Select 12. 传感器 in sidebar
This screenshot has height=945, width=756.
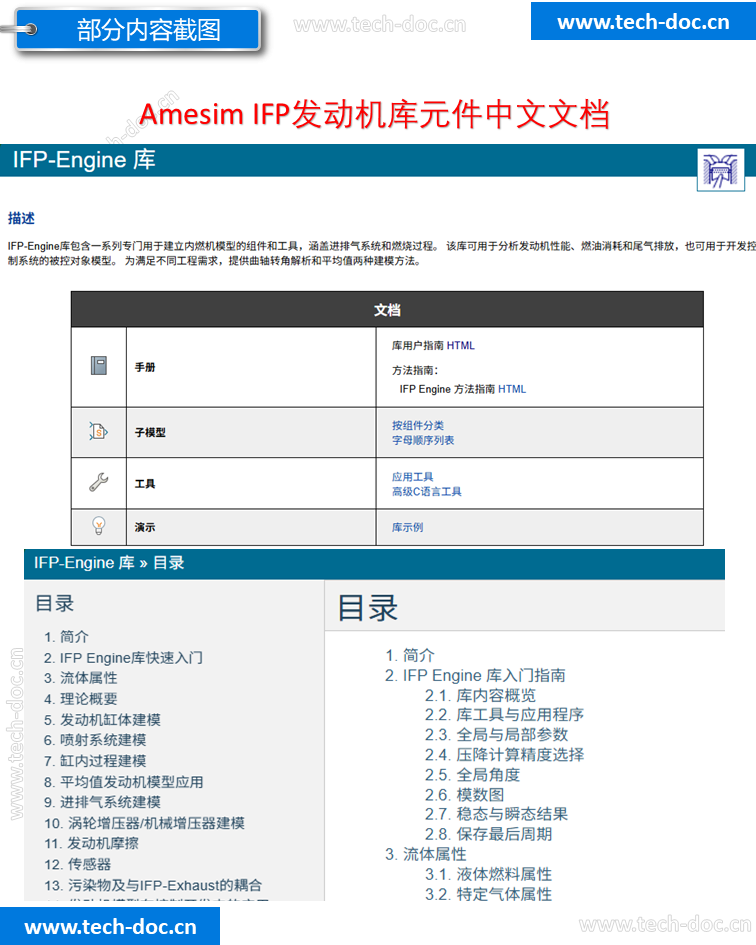(x=78, y=864)
